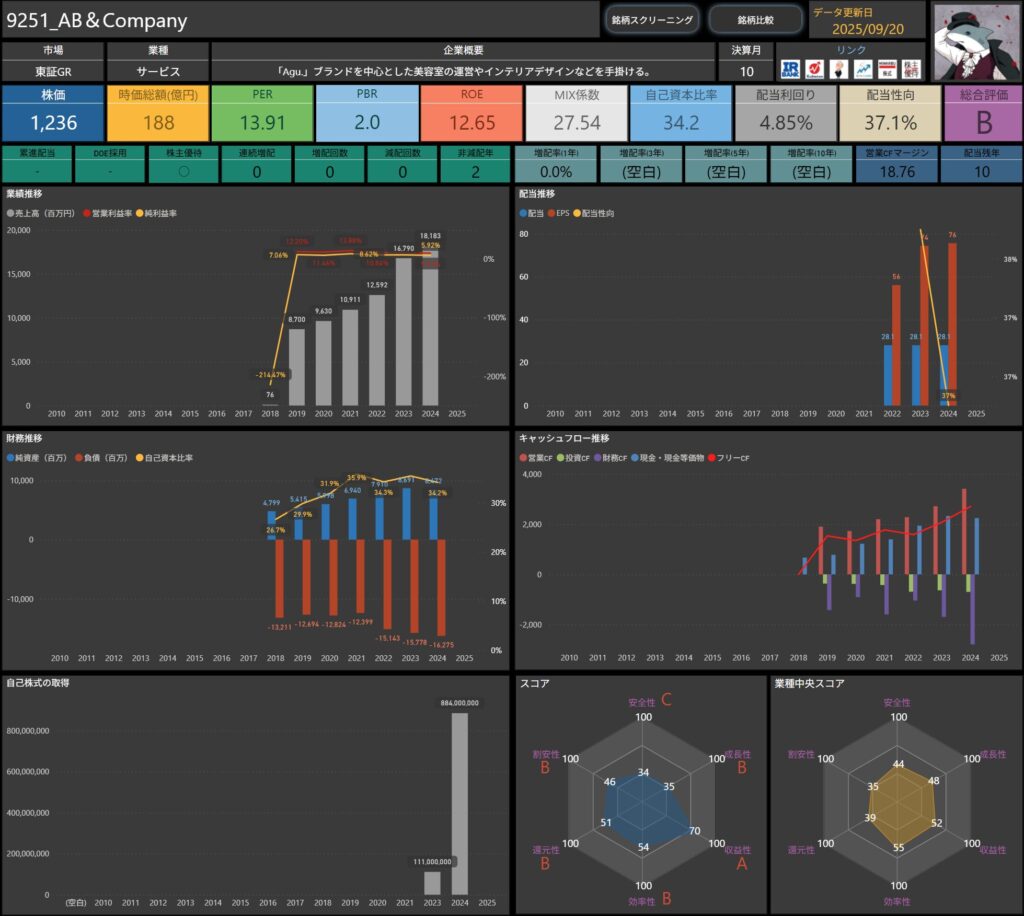This screenshot has width=1024, height=916.
Task: Select フリーCF in the cash flow legend
Action: click(x=731, y=458)
